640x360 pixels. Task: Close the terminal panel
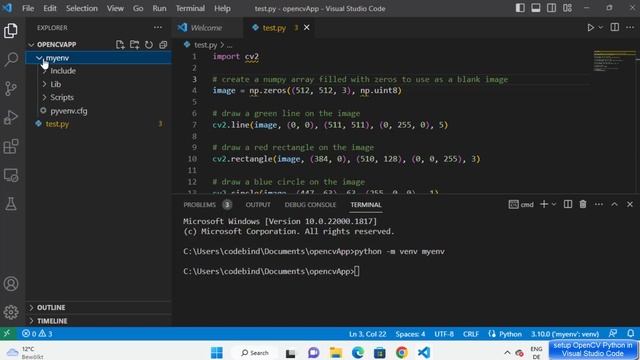pos(630,204)
